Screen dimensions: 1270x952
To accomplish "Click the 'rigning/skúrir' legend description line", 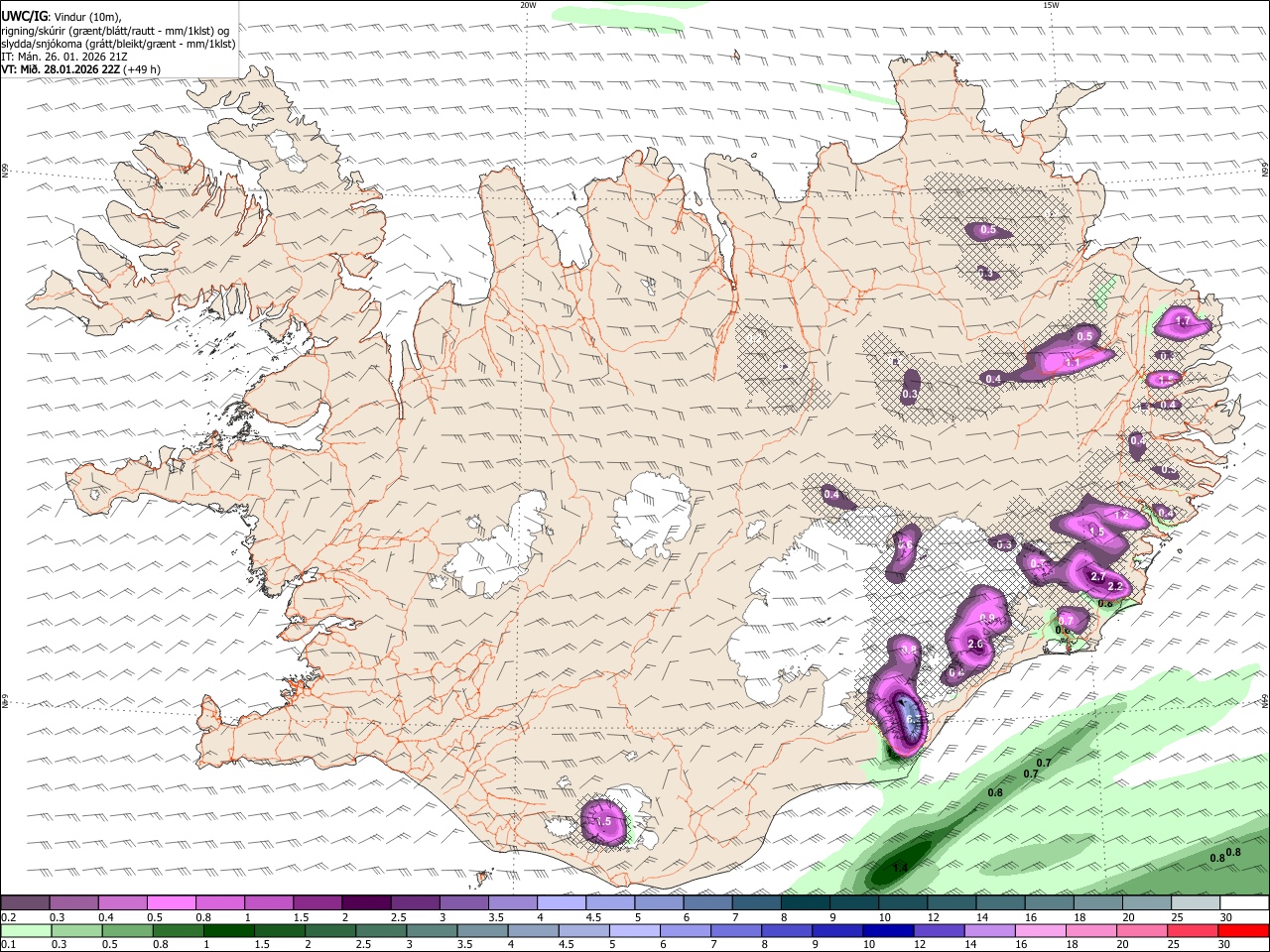I will click(114, 30).
